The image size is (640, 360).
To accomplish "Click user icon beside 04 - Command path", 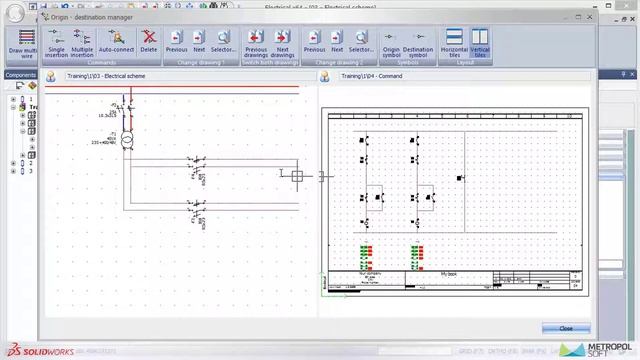I will tap(325, 76).
